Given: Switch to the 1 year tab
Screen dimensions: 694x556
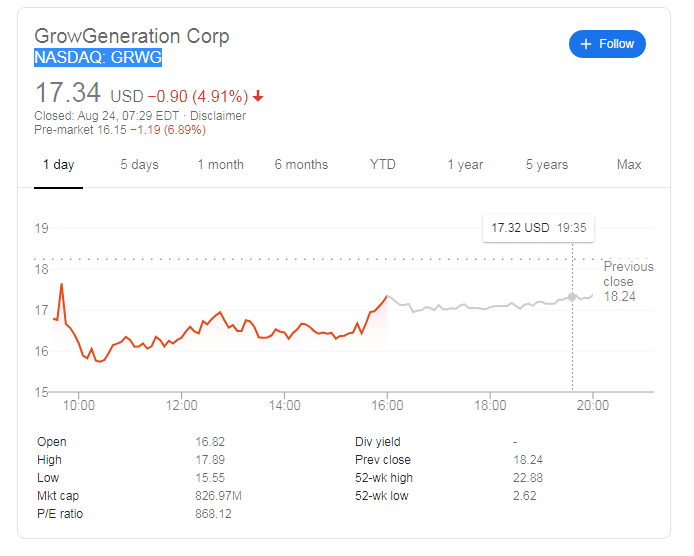Looking at the screenshot, I should (465, 165).
